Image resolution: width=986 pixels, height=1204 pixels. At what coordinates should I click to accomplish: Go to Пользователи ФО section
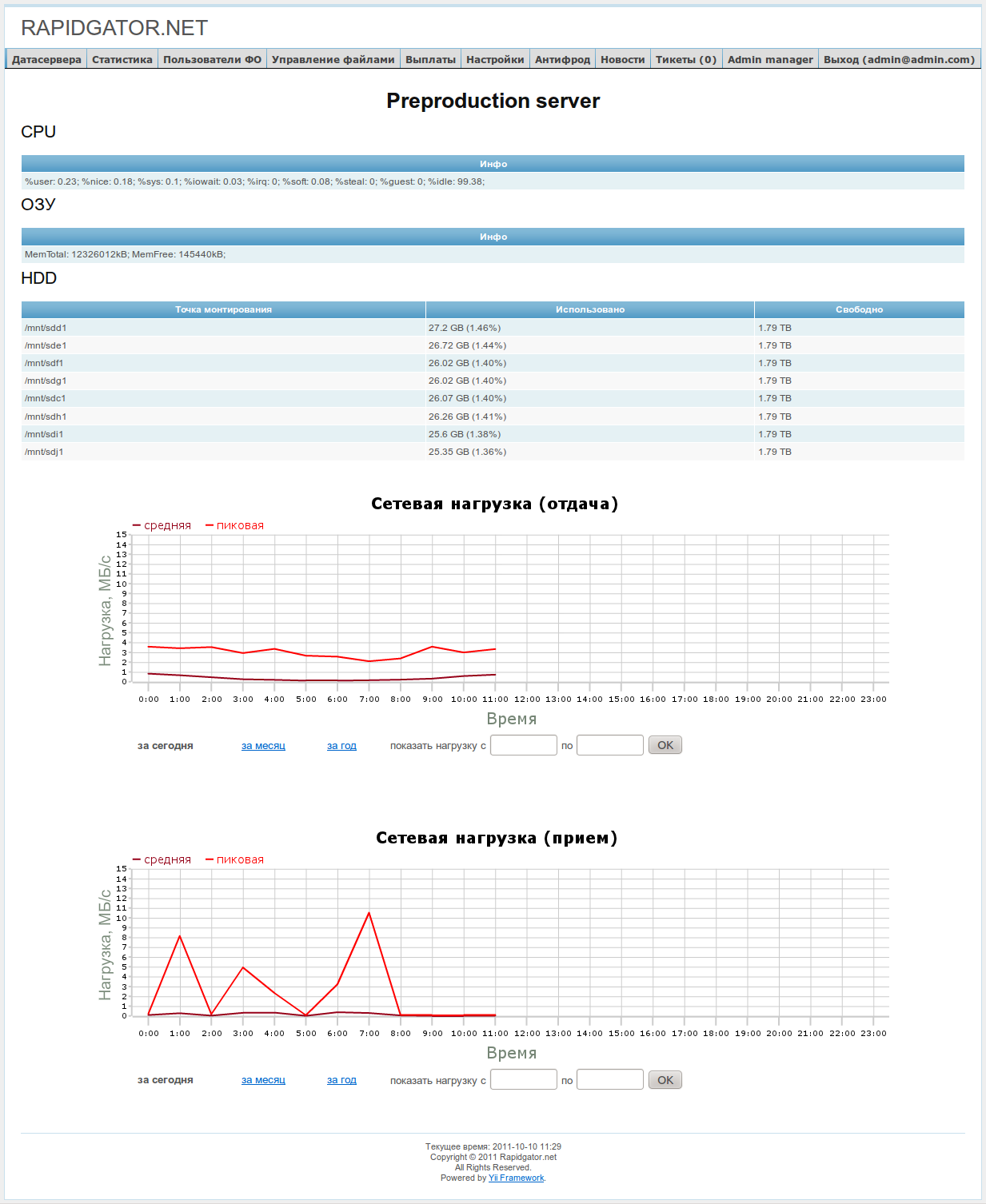click(x=212, y=59)
